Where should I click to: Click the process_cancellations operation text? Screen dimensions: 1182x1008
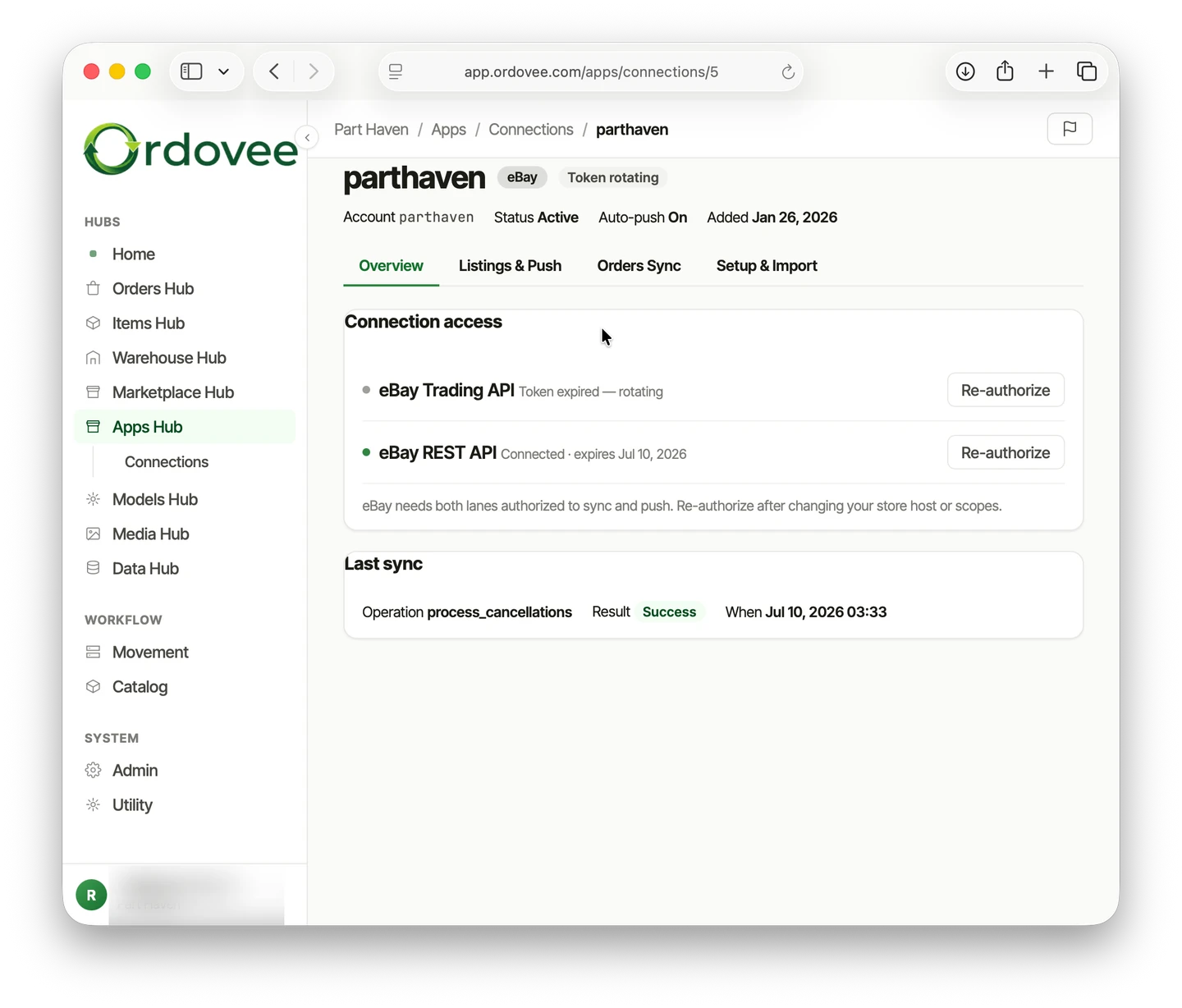[499, 612]
